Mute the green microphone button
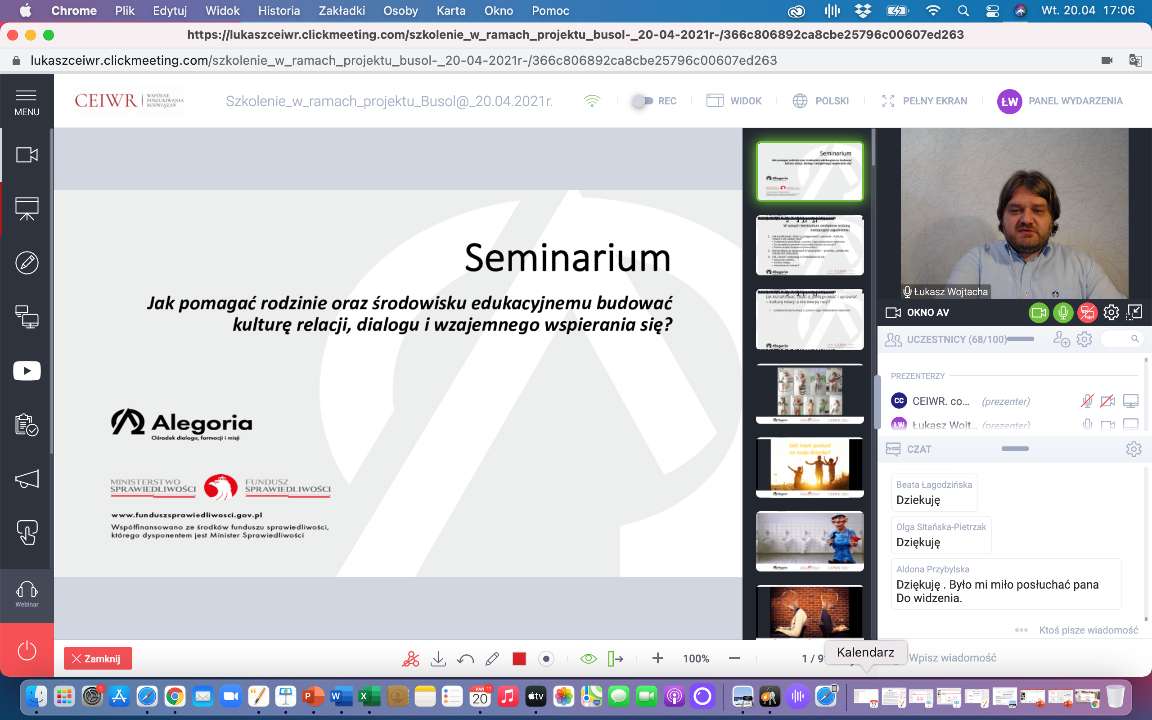This screenshot has height=720, width=1152. coord(1063,313)
